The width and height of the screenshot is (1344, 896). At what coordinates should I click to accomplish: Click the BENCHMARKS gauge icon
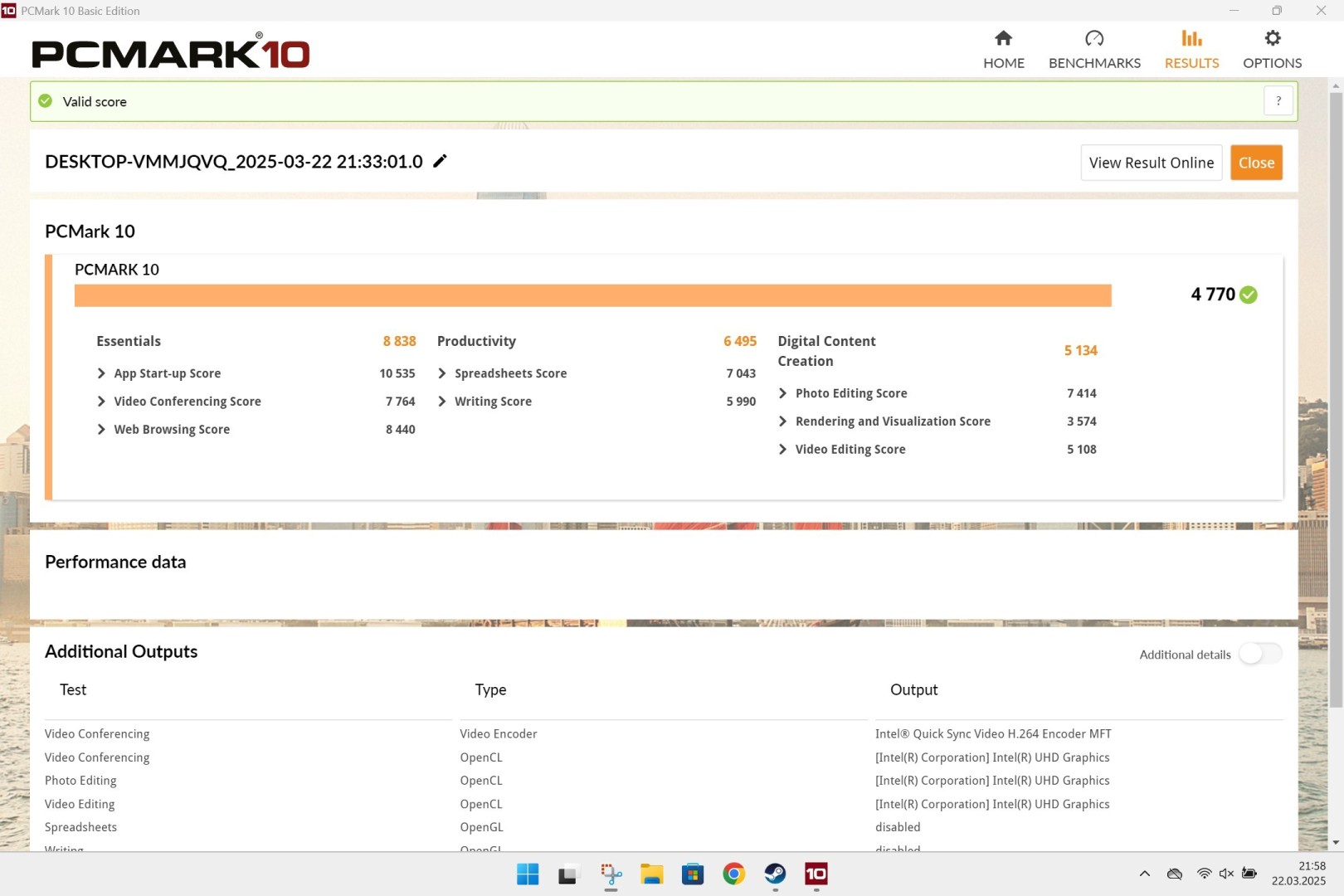(1094, 38)
